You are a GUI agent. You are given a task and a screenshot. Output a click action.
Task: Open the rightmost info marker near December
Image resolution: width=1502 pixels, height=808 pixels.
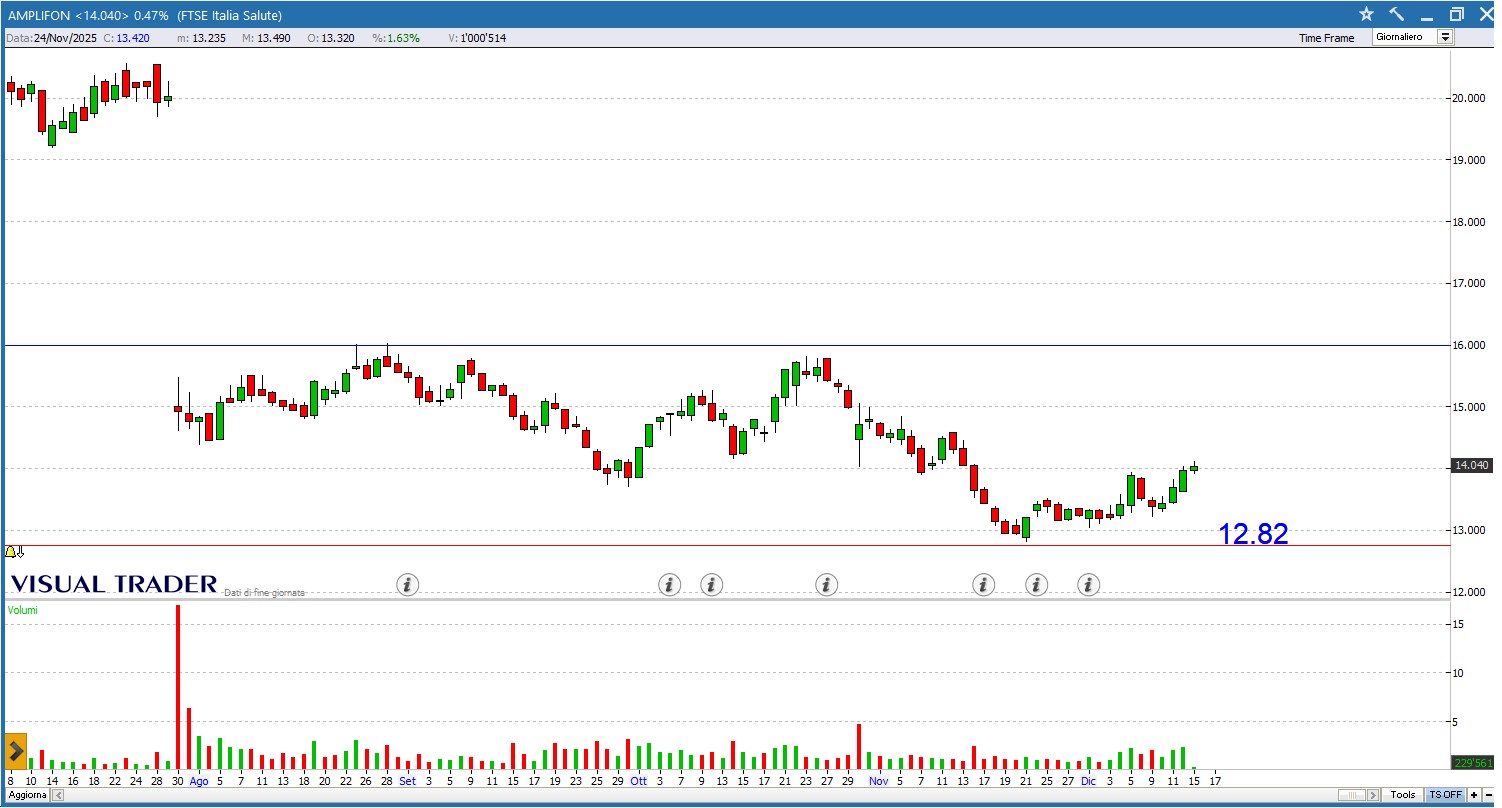[x=1089, y=585]
